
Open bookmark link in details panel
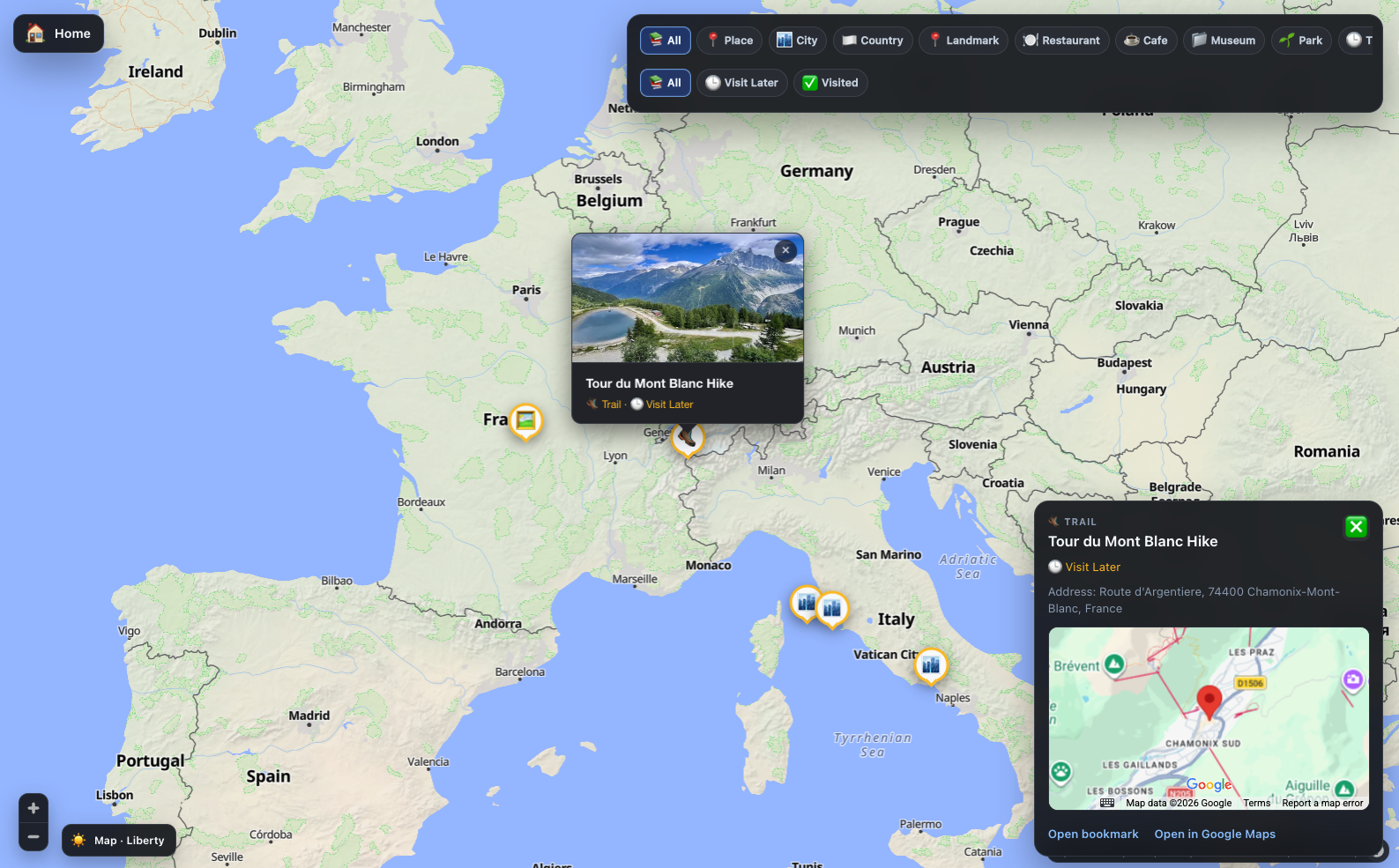coord(1093,834)
